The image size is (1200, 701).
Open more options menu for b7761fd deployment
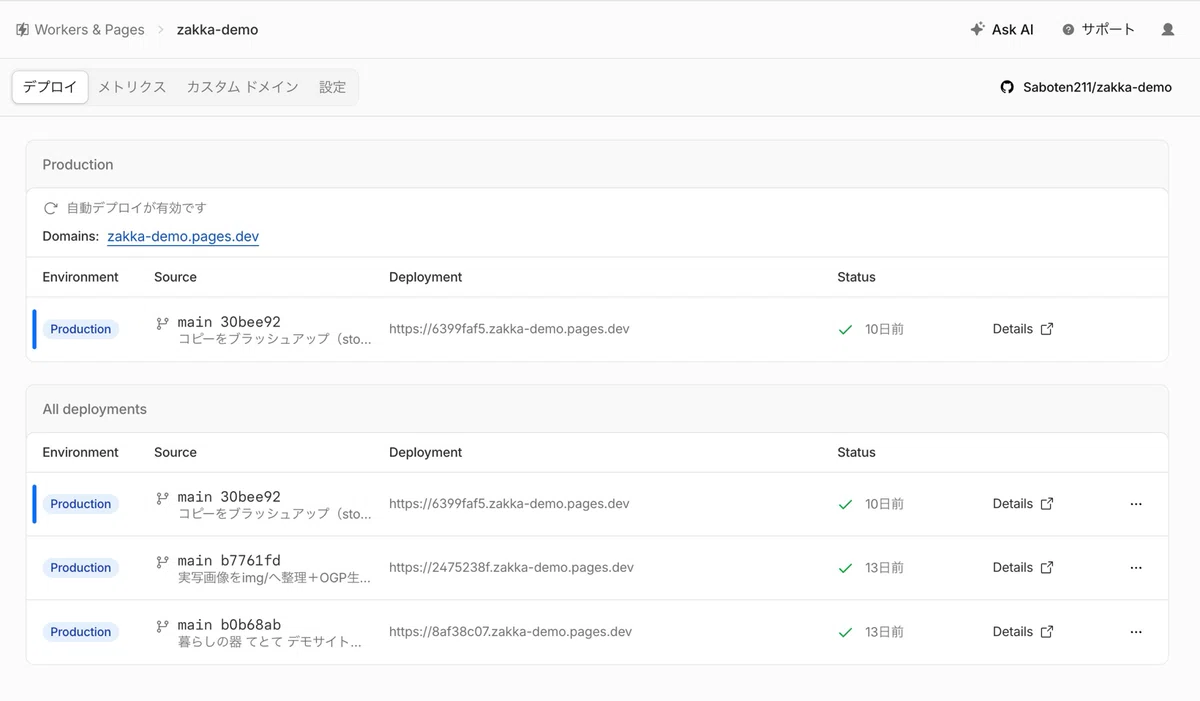(x=1136, y=568)
